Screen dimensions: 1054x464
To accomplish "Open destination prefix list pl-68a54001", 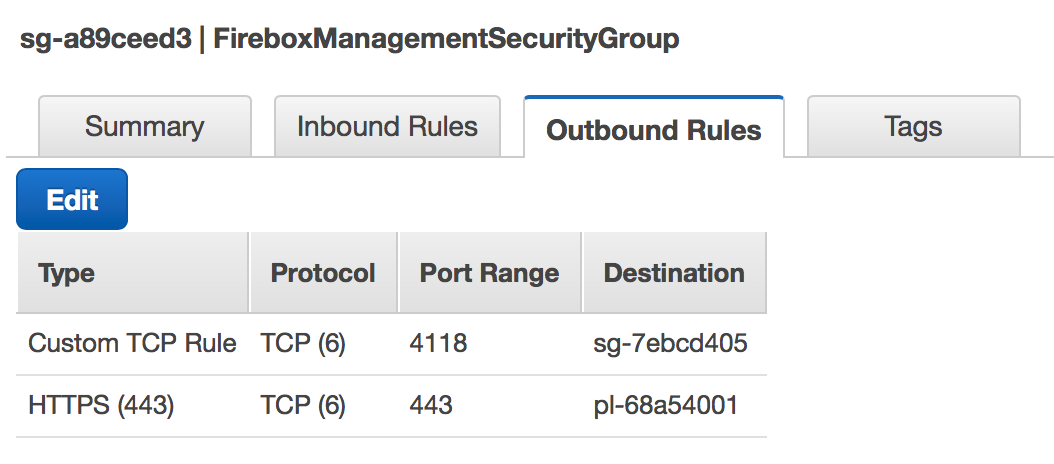I will 665,406.
